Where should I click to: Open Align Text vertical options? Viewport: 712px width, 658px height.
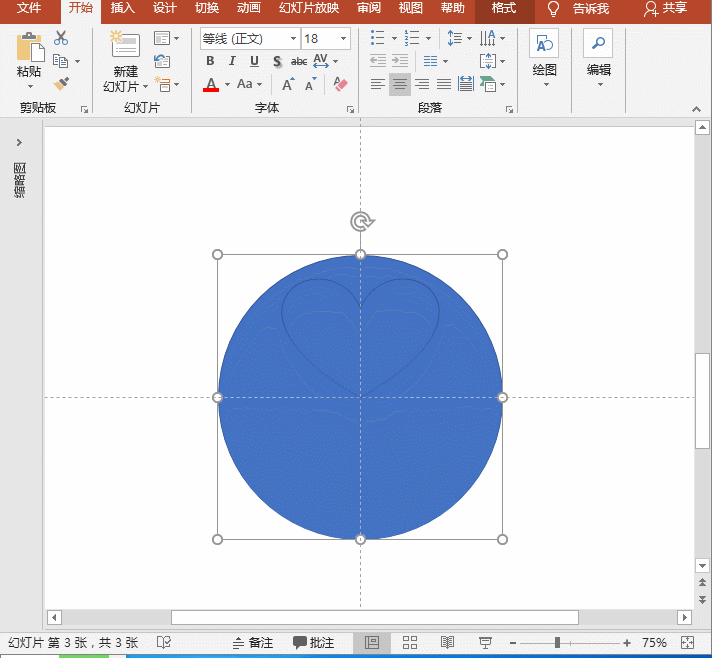click(x=488, y=61)
